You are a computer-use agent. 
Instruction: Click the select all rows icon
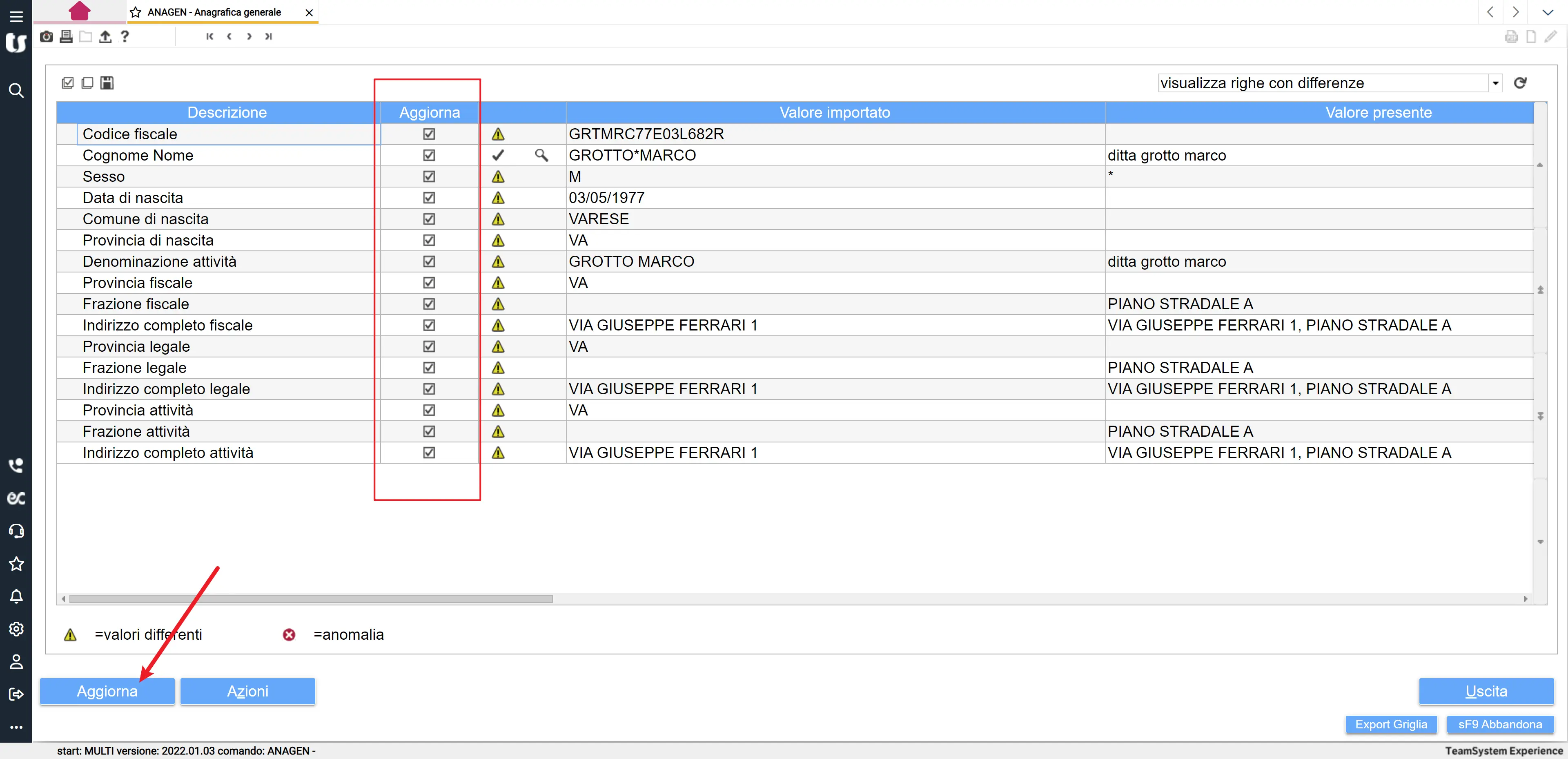(67, 83)
